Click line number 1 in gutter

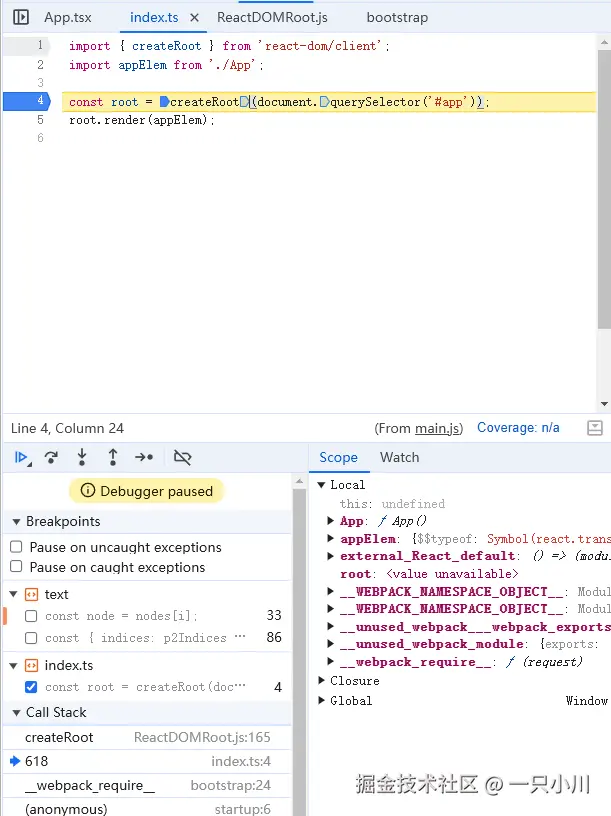pyautogui.click(x=40, y=46)
